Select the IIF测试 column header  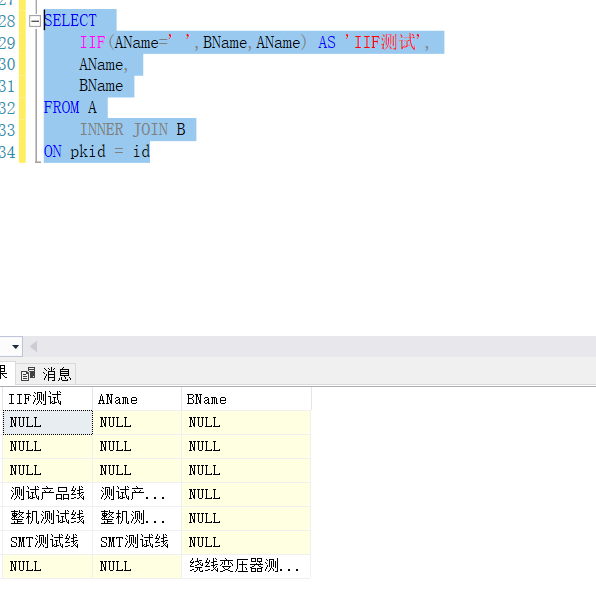point(48,399)
